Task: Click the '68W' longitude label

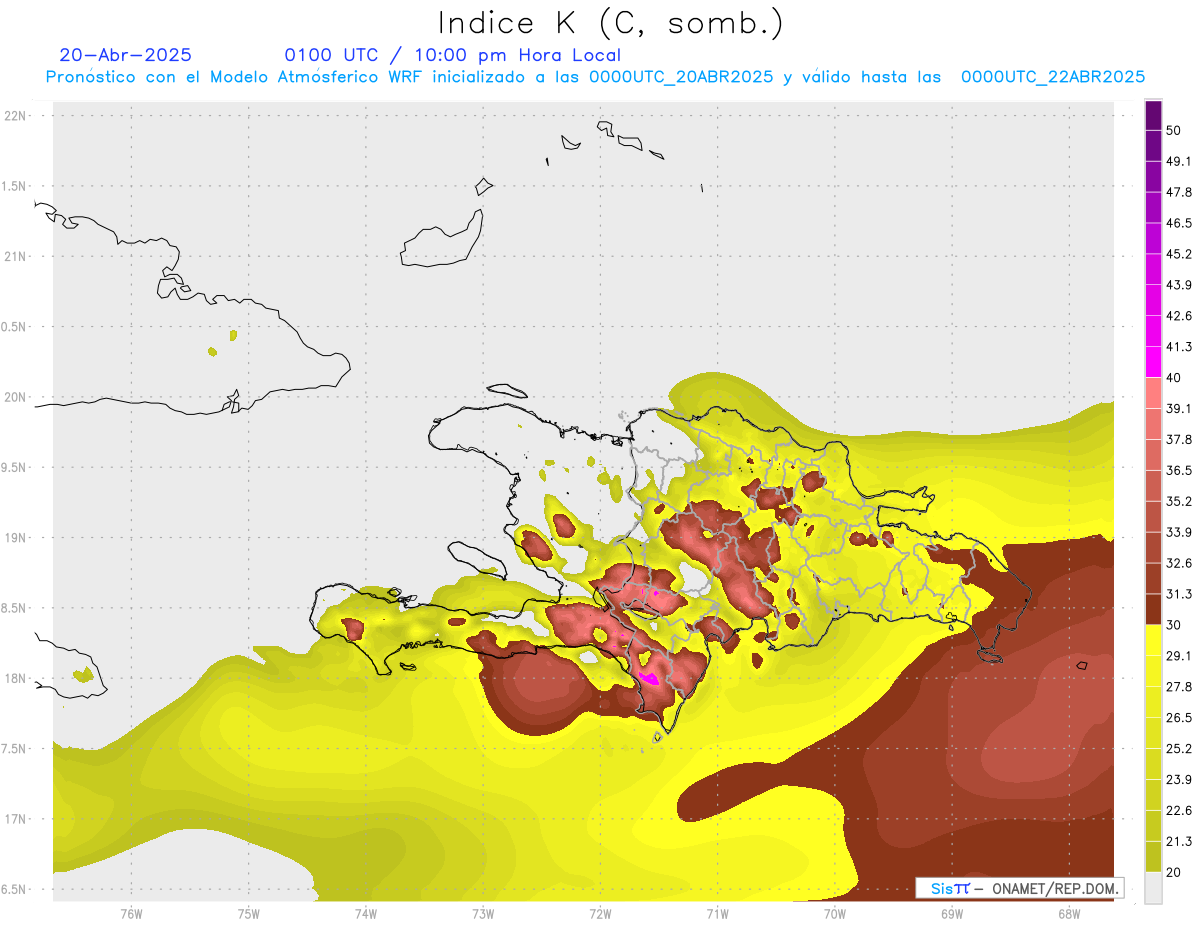Action: point(1069,914)
